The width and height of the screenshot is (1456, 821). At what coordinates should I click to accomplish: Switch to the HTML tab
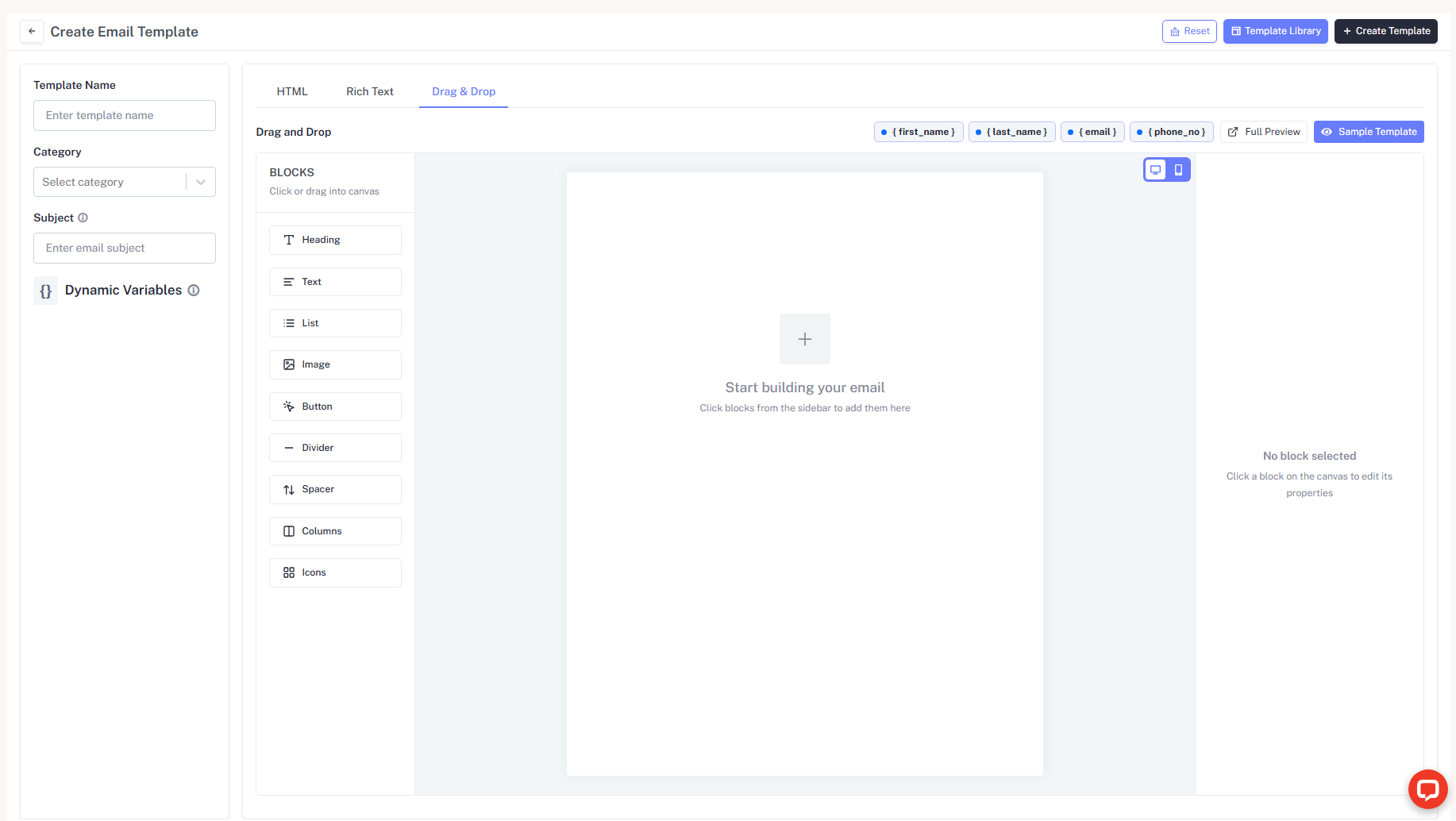coord(291,91)
